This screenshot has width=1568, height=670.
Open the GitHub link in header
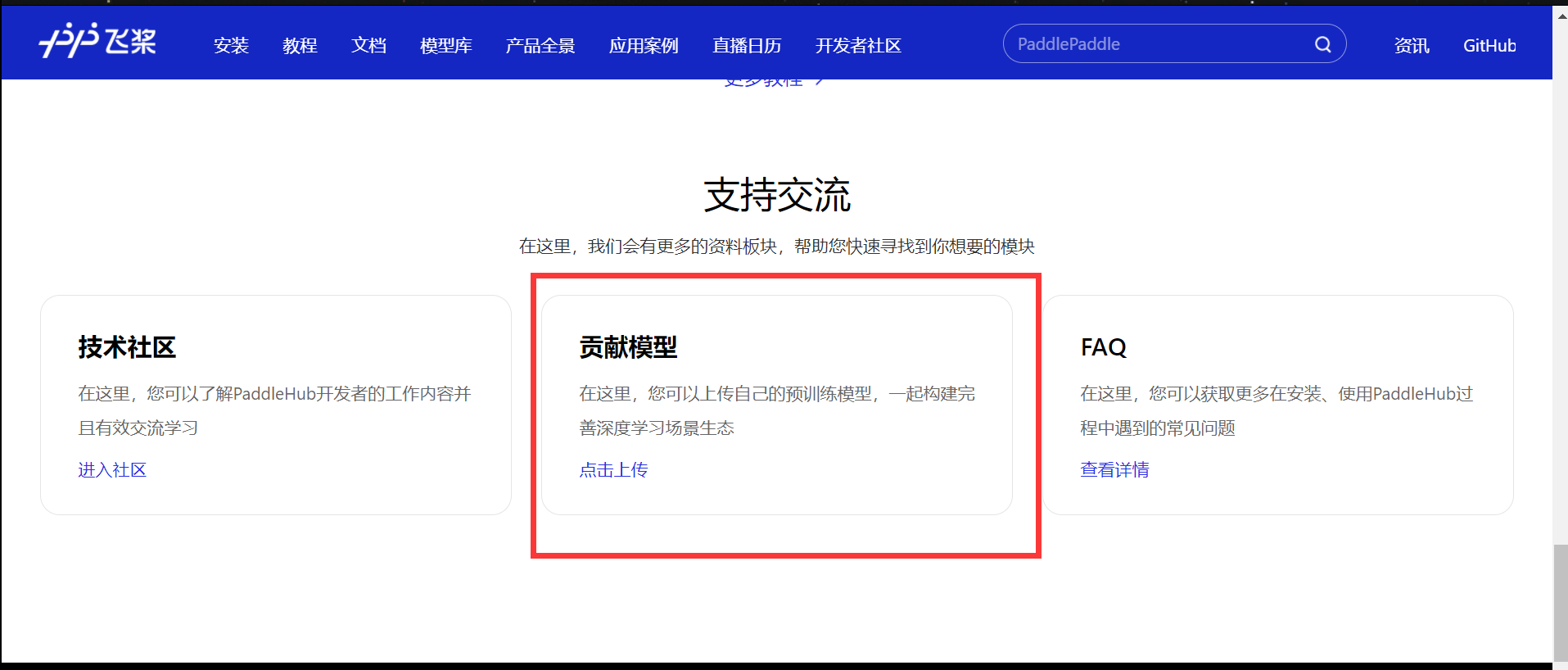point(1489,46)
